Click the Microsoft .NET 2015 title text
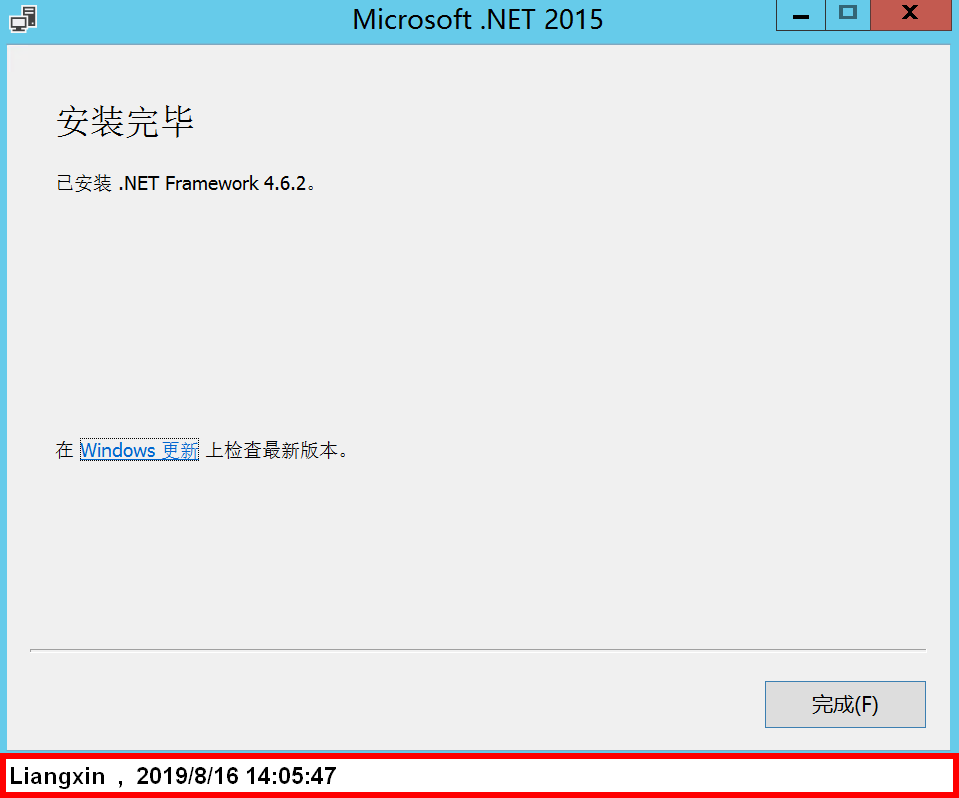 click(x=477, y=18)
